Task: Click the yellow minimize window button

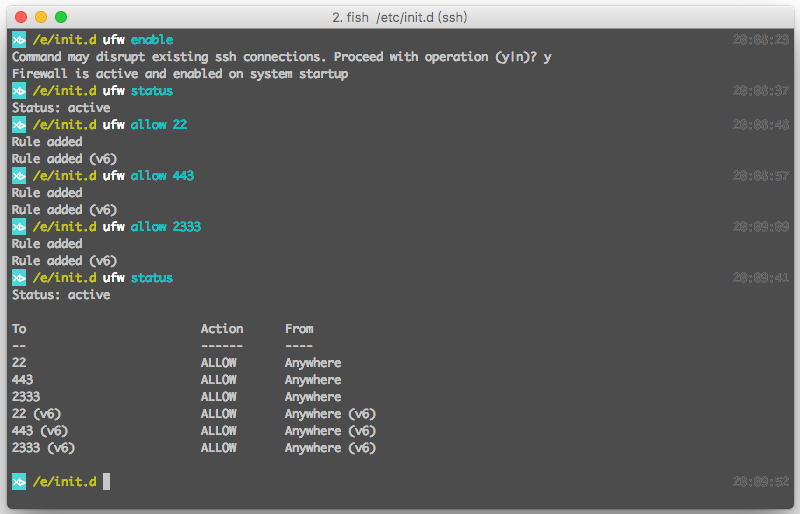Action: (x=41, y=17)
